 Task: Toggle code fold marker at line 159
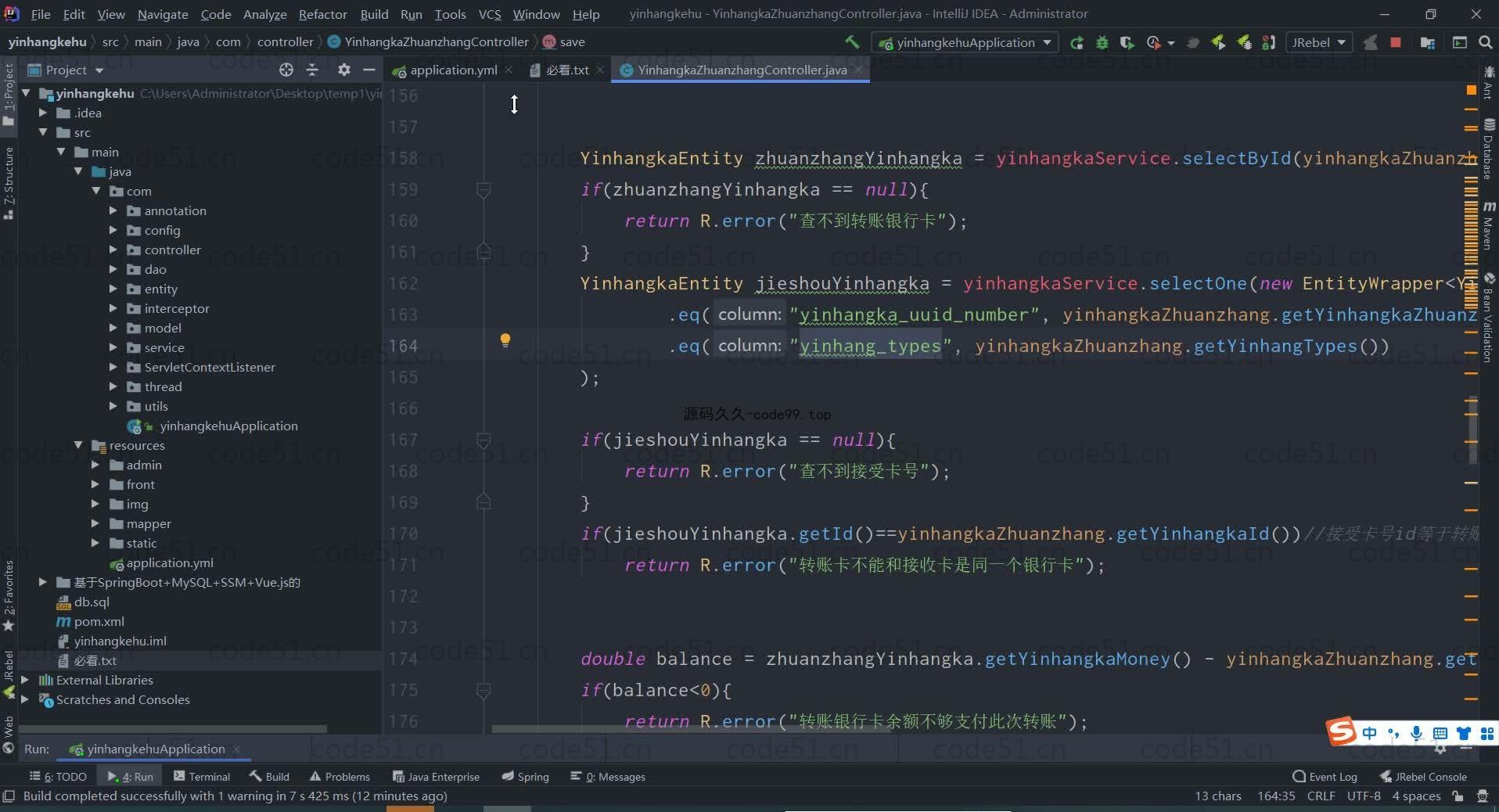(x=483, y=190)
